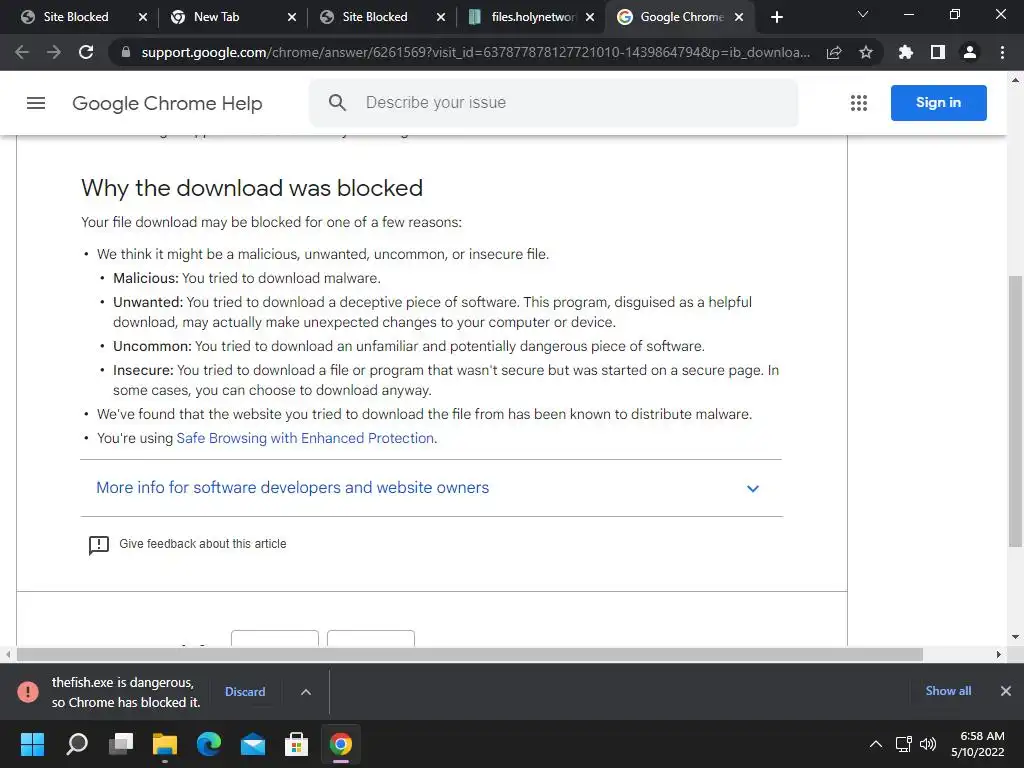Open the Chrome profile icon
The width and height of the screenshot is (1024, 768).
pyautogui.click(x=970, y=52)
